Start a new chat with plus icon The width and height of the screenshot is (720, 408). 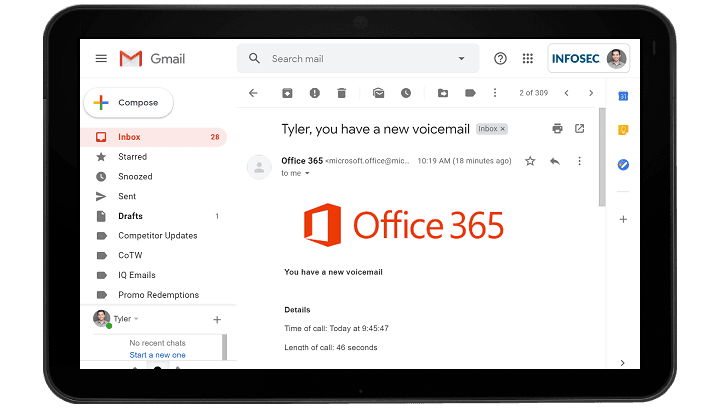(217, 319)
